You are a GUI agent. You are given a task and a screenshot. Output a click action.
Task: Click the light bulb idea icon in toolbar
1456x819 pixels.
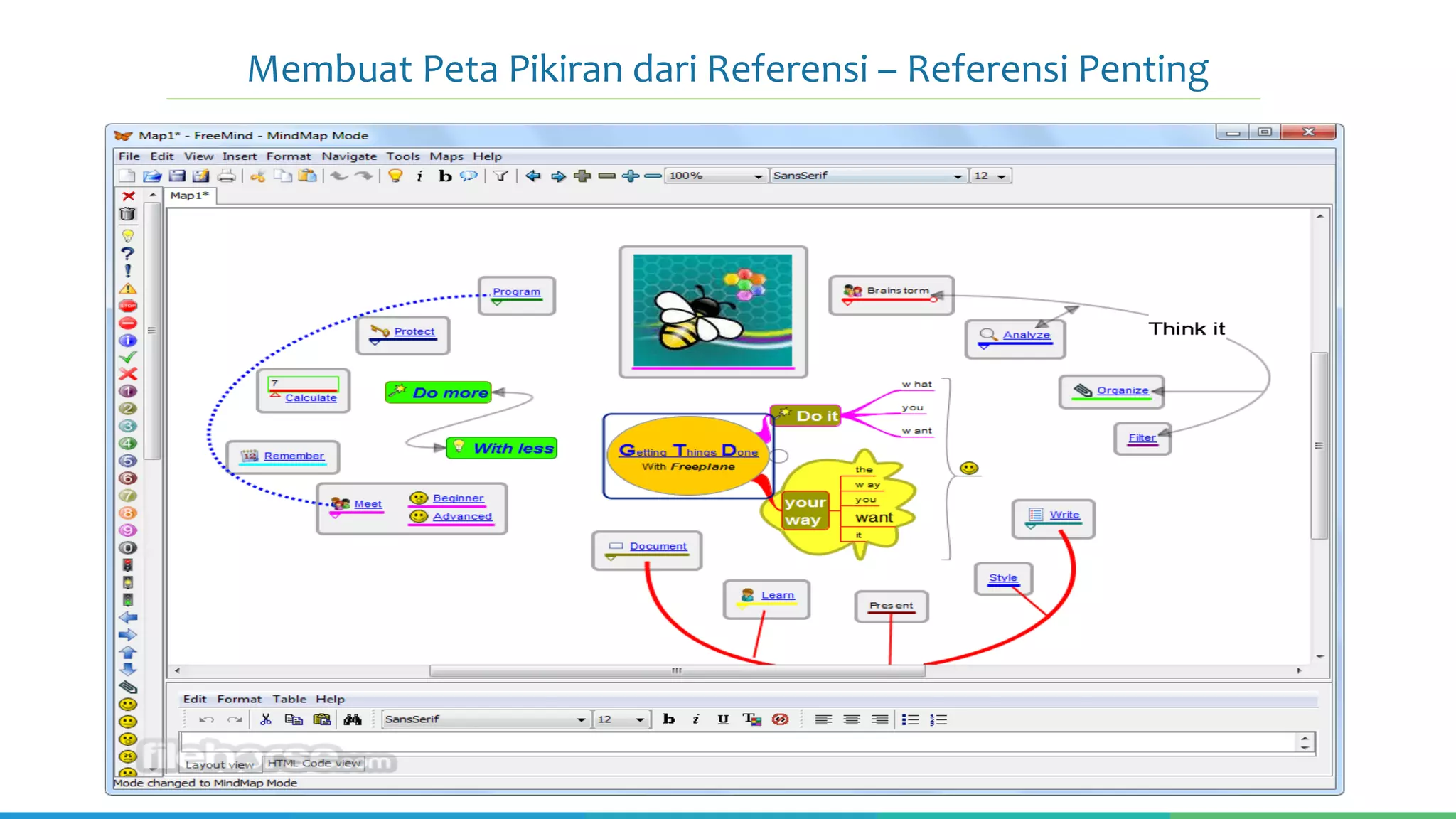395,176
